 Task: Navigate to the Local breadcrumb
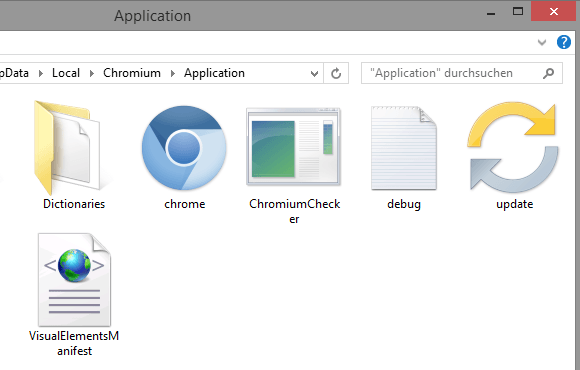(x=66, y=73)
